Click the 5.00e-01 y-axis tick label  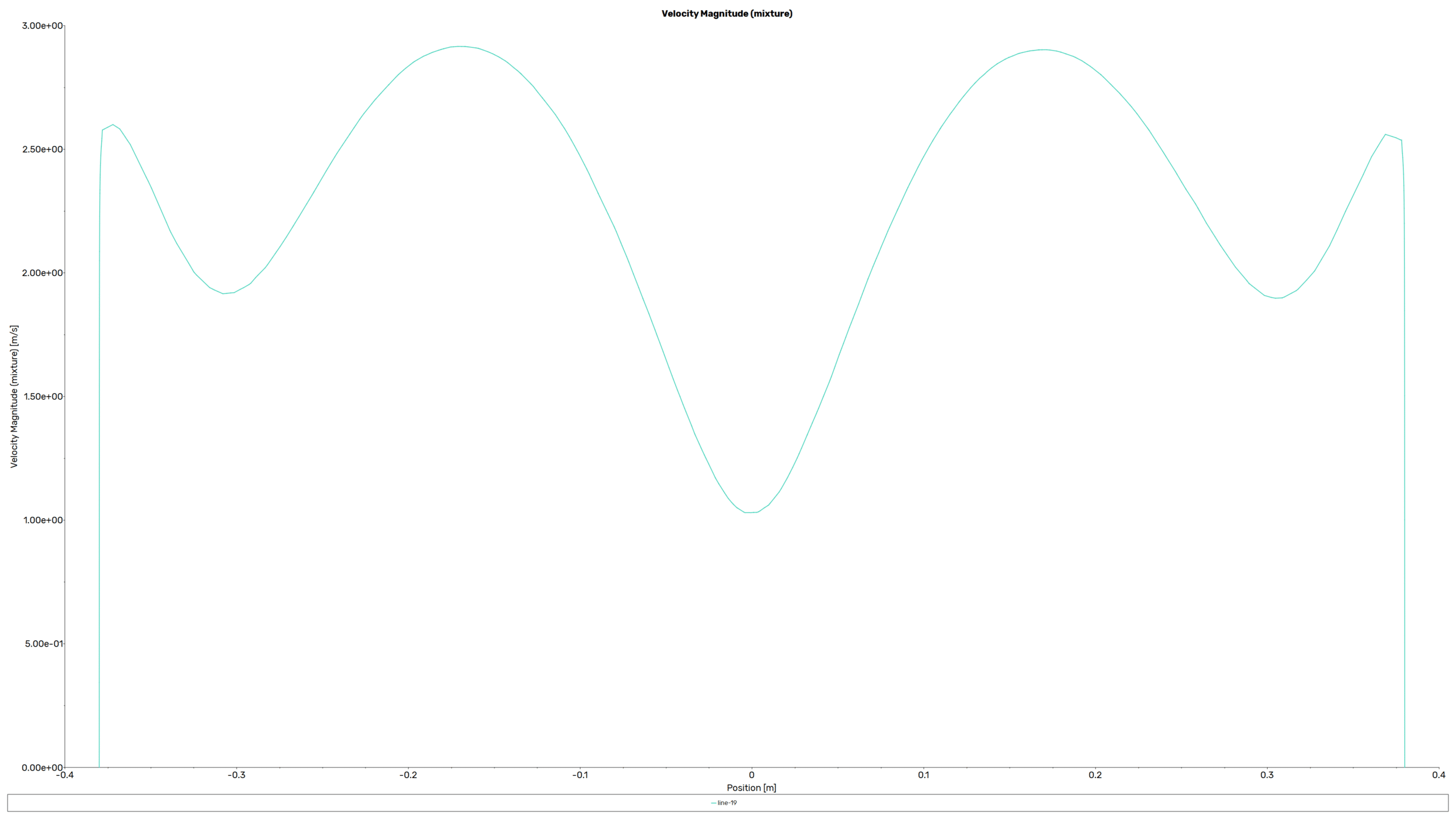tap(44, 644)
